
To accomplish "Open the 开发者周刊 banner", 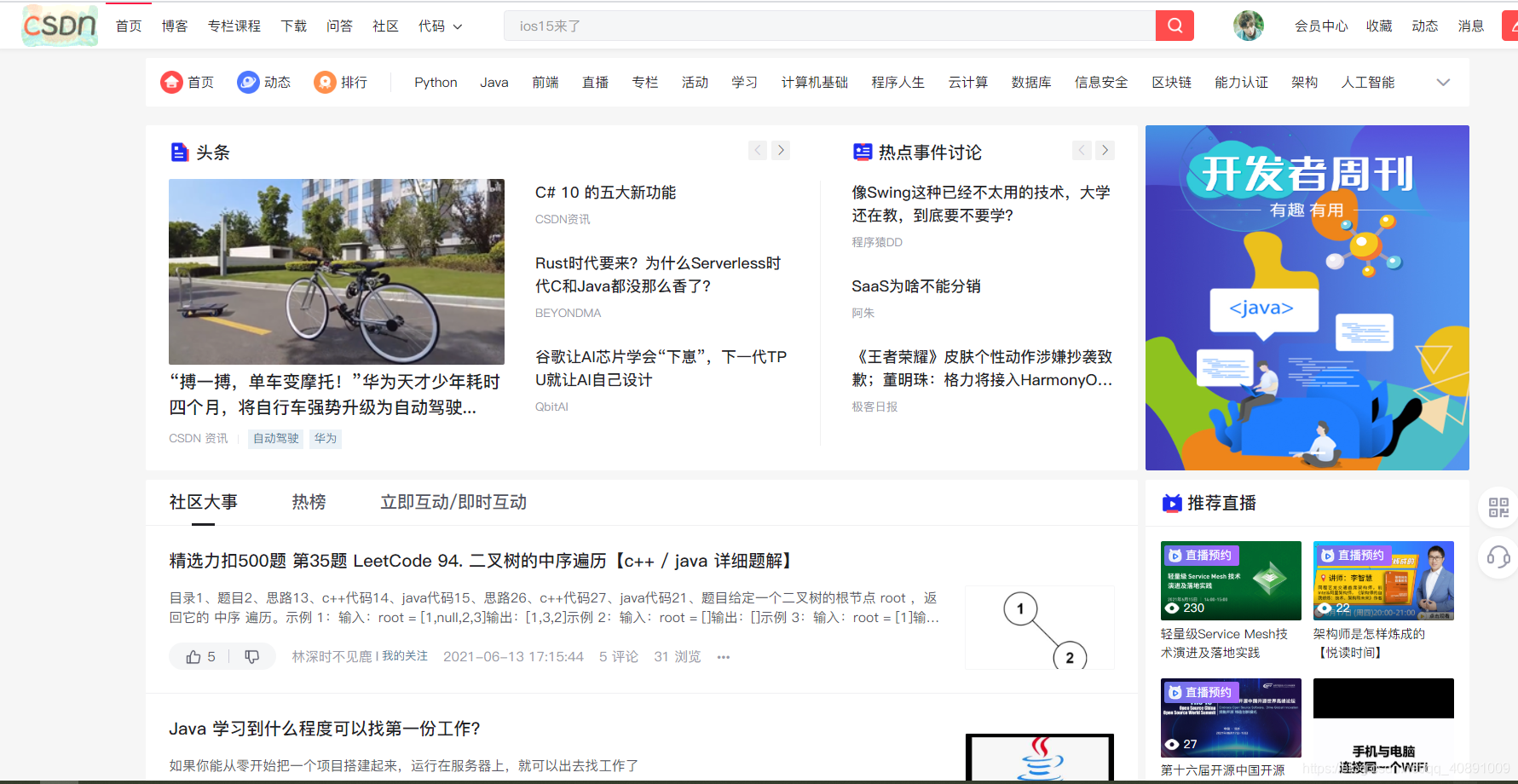I will click(x=1307, y=297).
